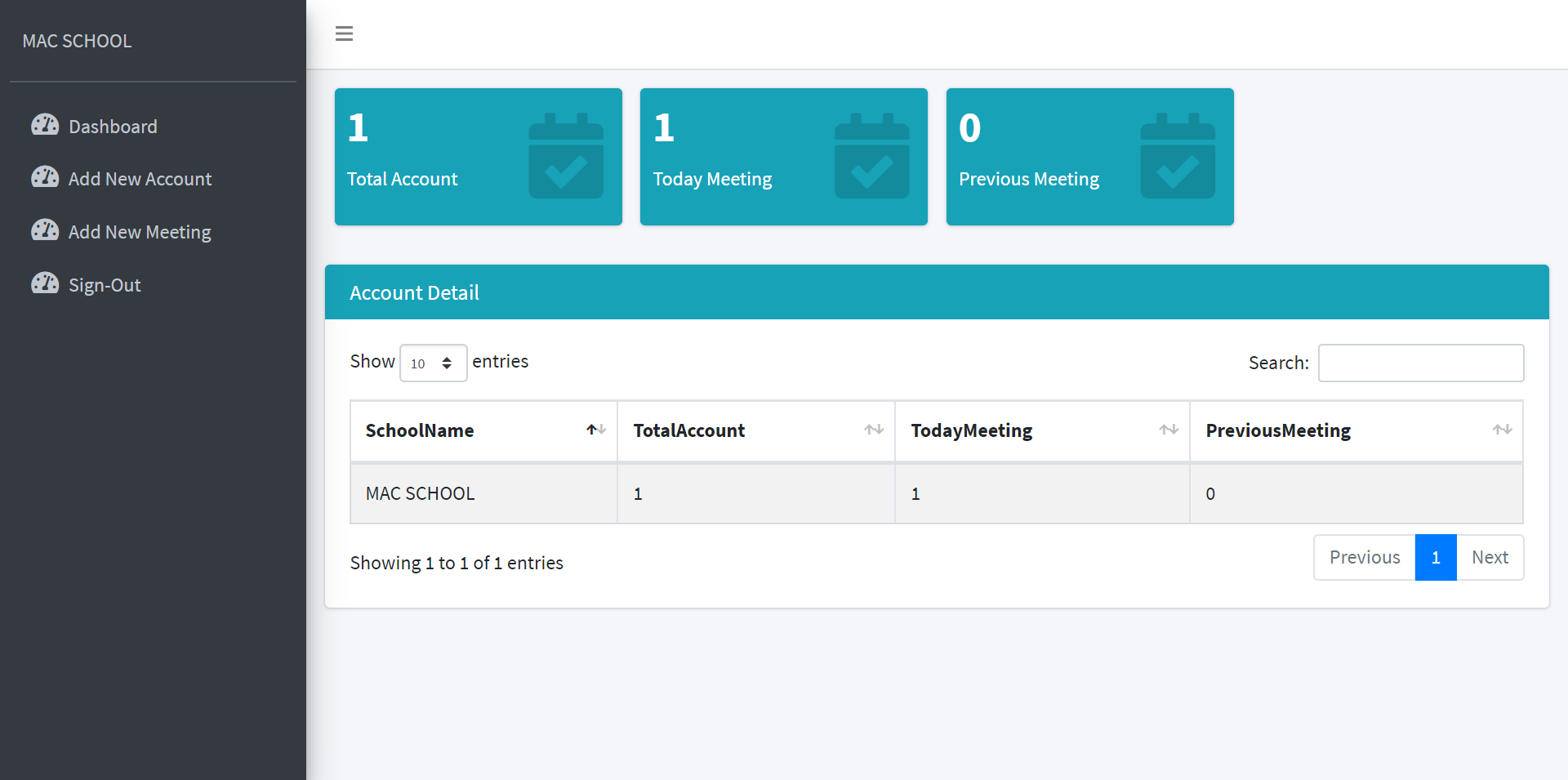
Task: Click the Previous pagination button
Action: (x=1364, y=557)
